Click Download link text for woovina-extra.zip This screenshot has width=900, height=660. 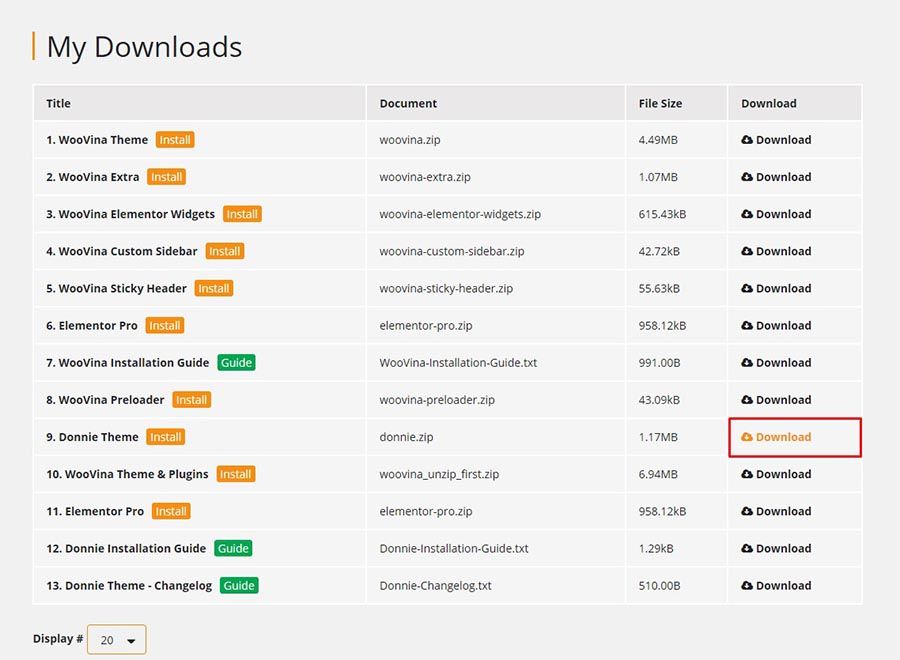[783, 177]
